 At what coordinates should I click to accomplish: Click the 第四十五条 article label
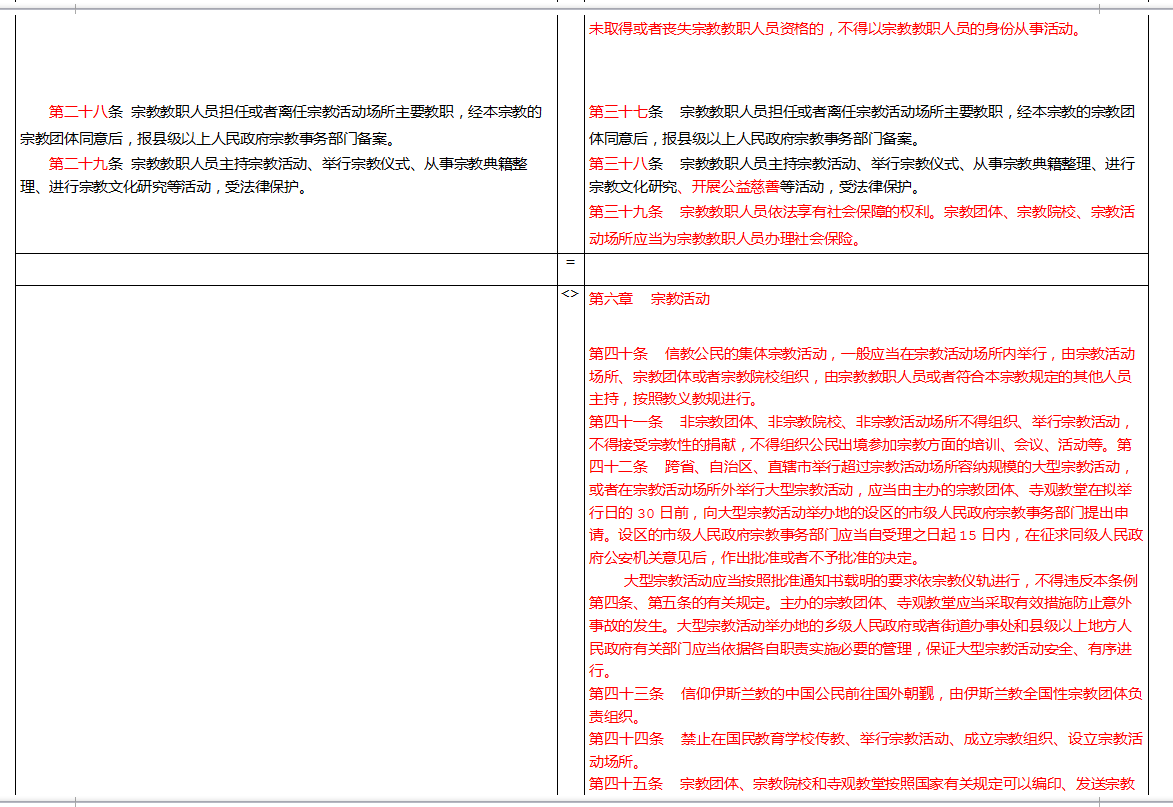[x=625, y=783]
